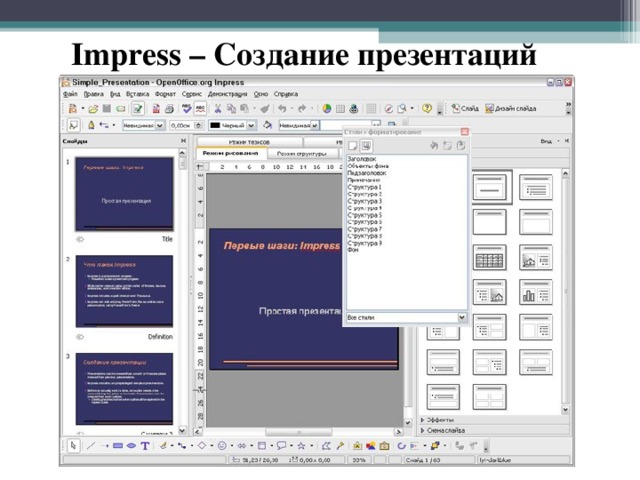The image size is (640, 480).
Task: Select the Rectangle drawing tool
Action: (118, 446)
